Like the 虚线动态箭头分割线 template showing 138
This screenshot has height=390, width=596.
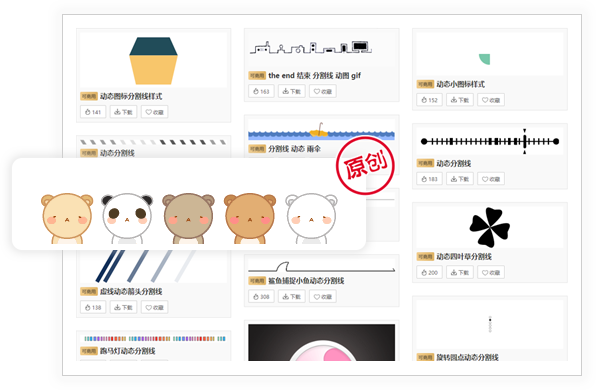(93, 307)
